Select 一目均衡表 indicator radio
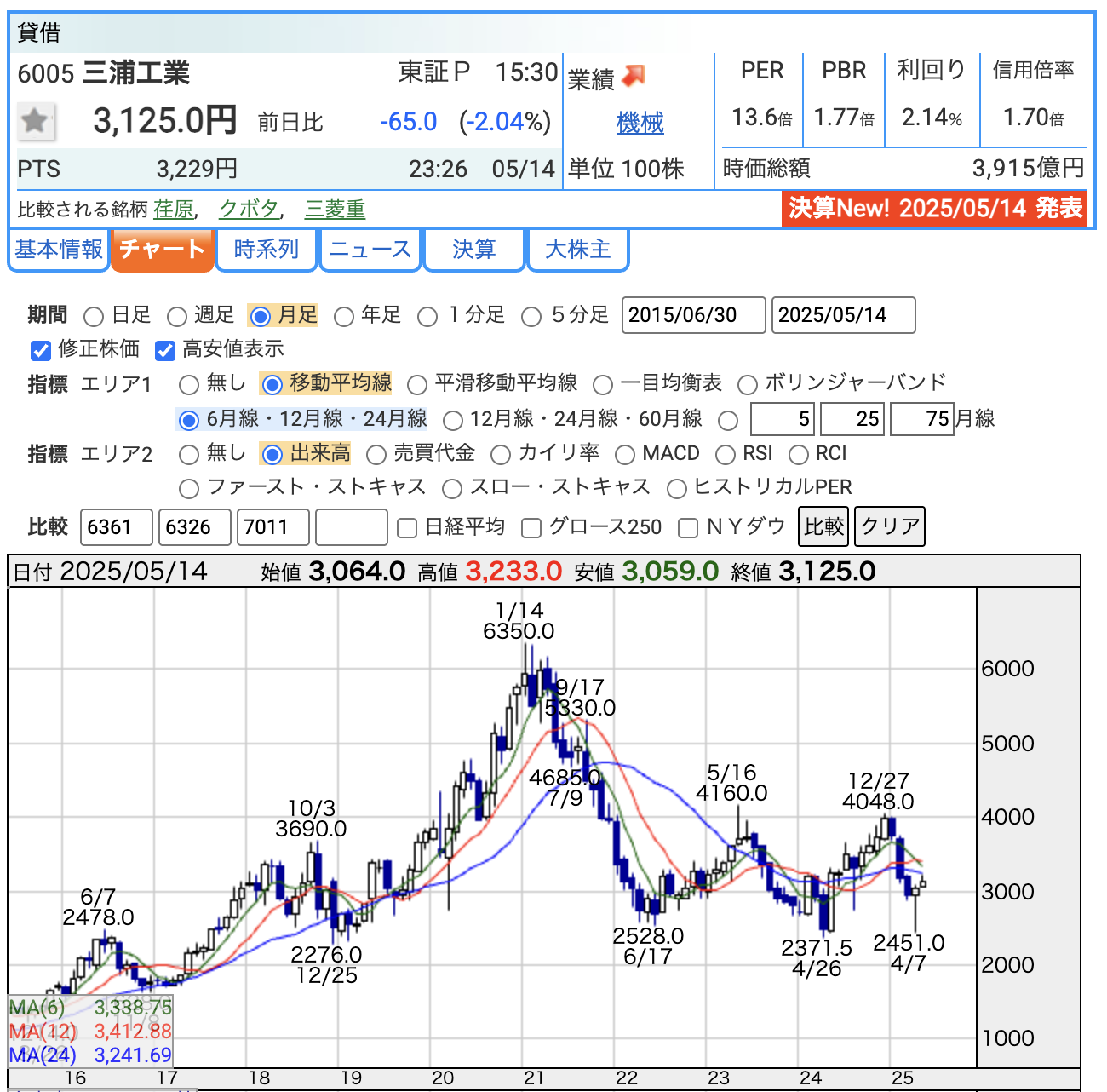The height and width of the screenshot is (1092, 1107). tap(603, 385)
